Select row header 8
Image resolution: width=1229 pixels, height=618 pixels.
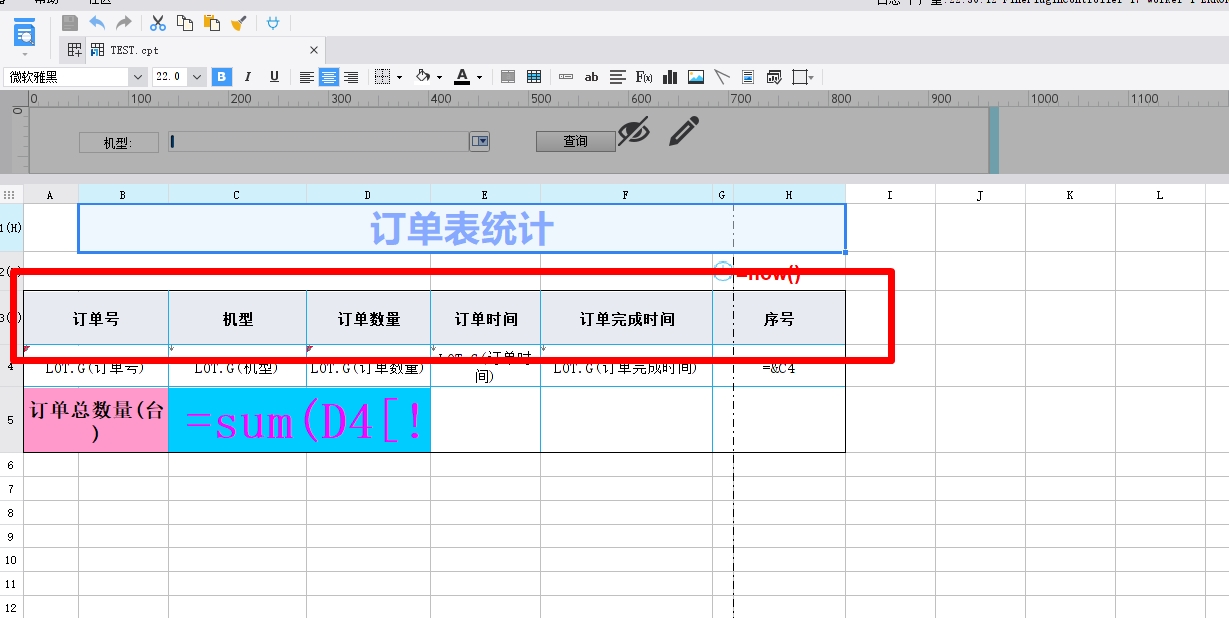[x=11, y=512]
